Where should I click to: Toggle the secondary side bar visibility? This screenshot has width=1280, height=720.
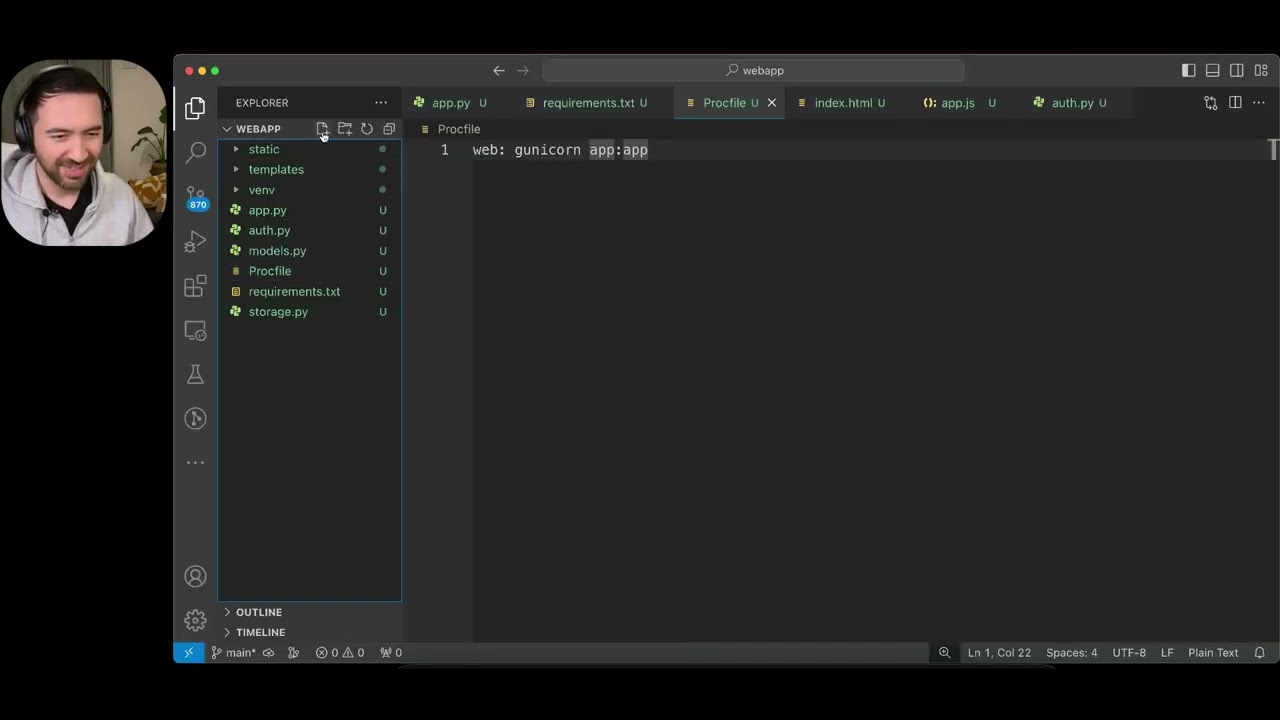pyautogui.click(x=1237, y=70)
